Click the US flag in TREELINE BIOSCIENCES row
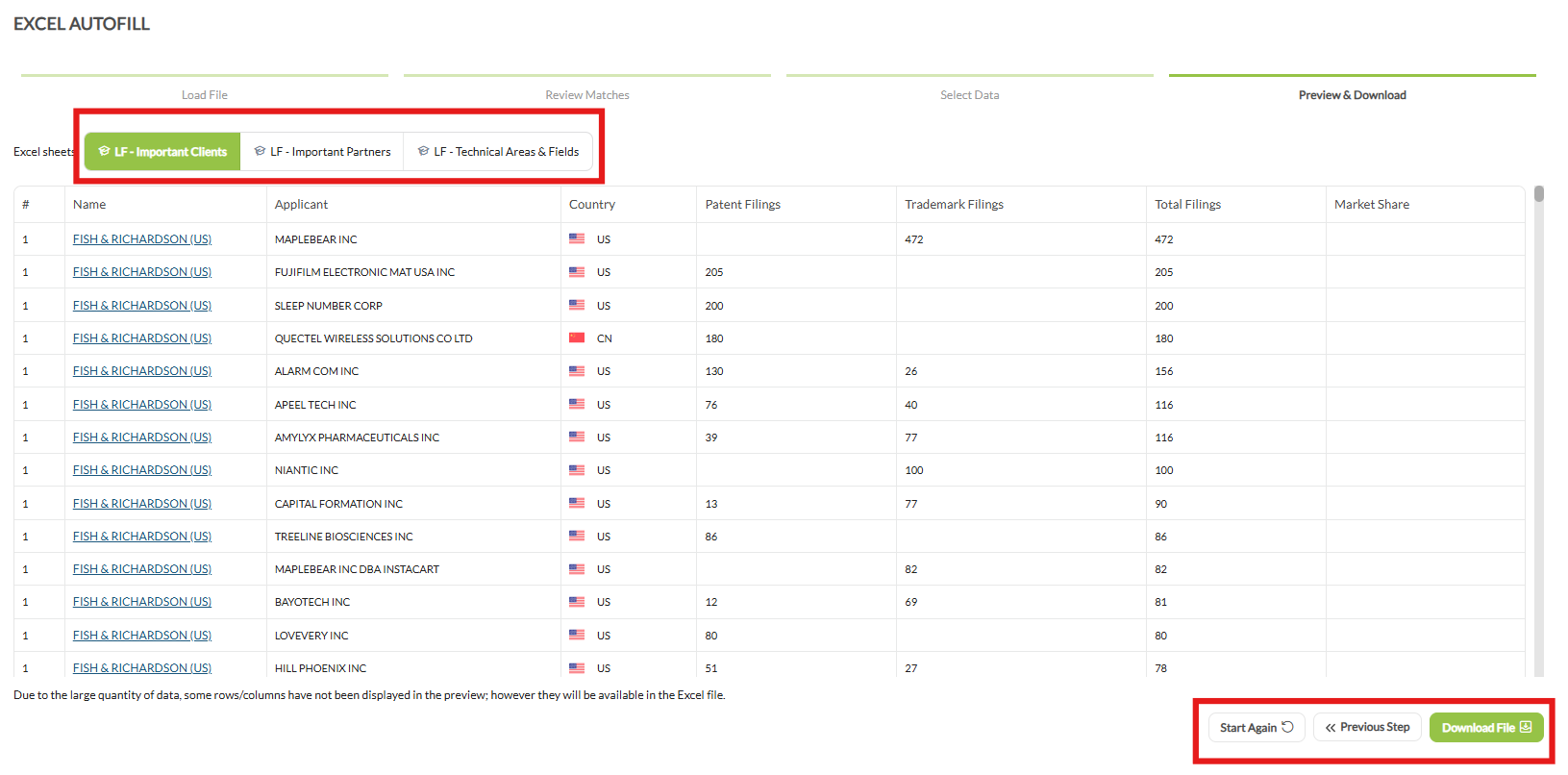Image resolution: width=1568 pixels, height=775 pixels. click(577, 536)
